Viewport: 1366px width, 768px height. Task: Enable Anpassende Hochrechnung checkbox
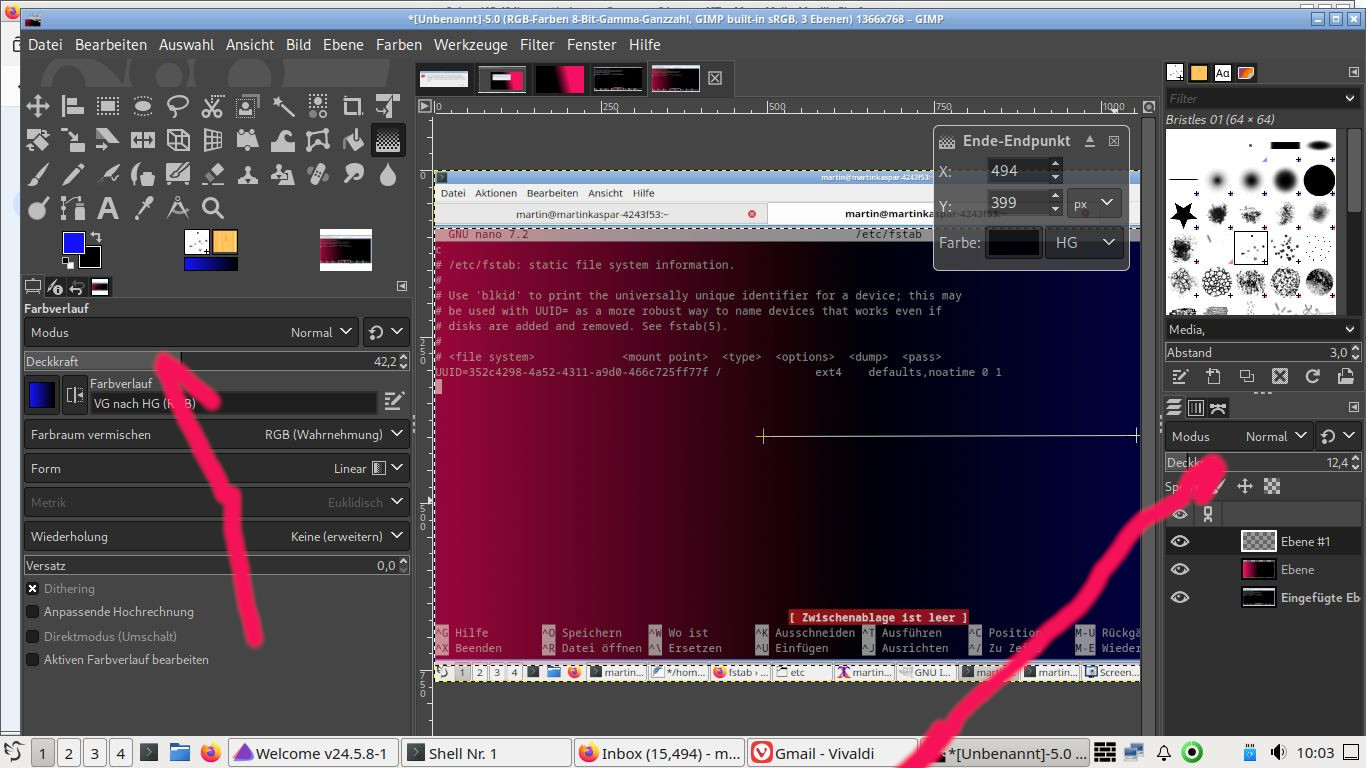(x=33, y=612)
